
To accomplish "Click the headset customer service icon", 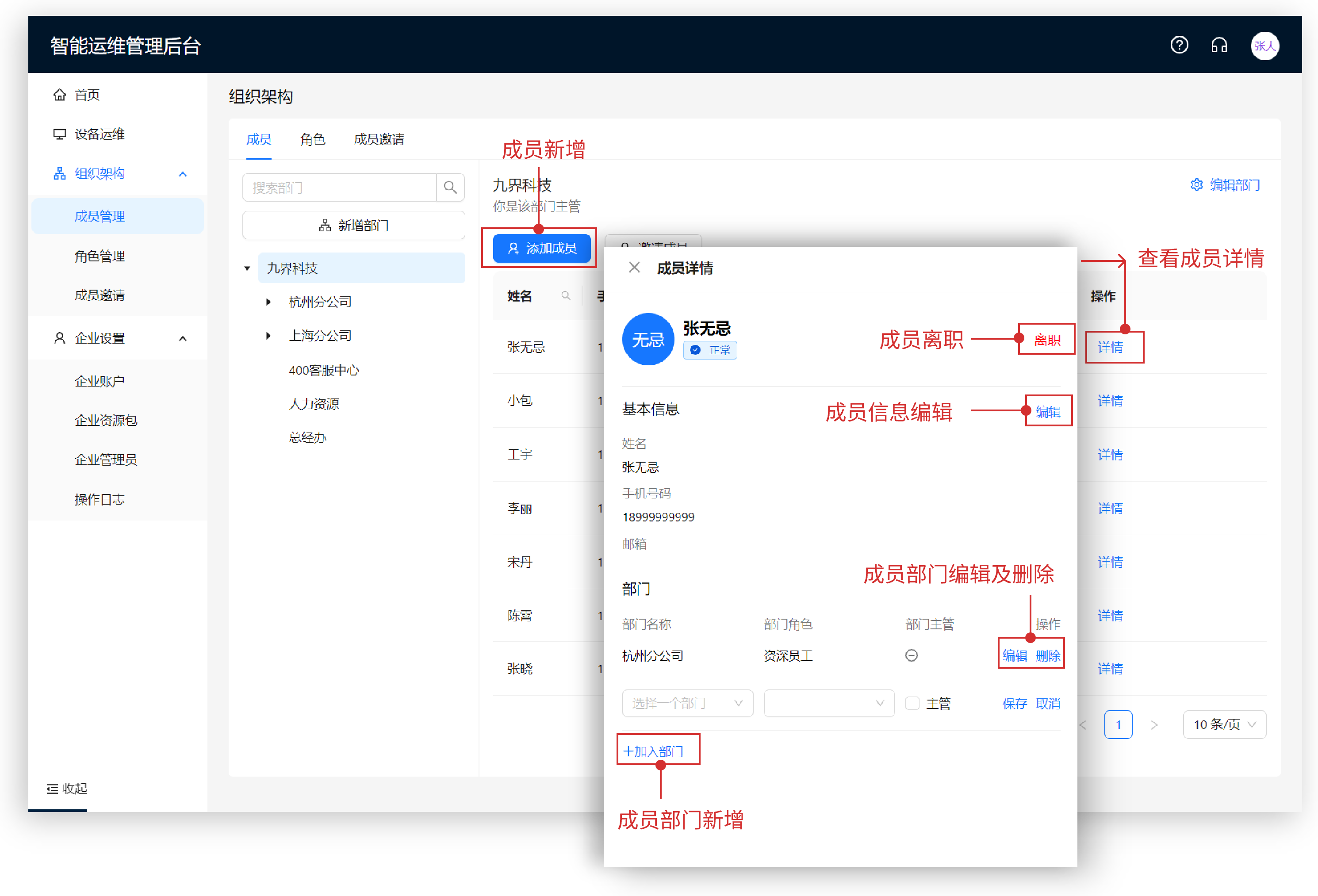I will (x=1219, y=45).
